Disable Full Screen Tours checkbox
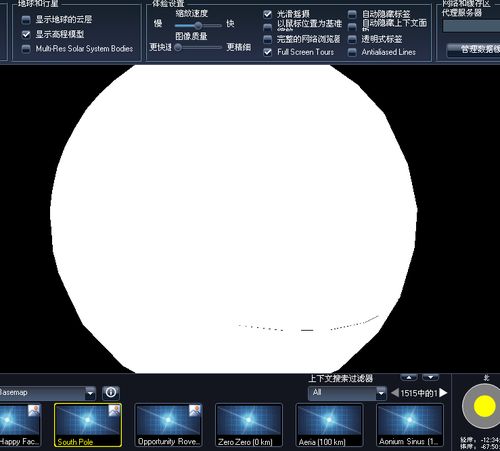500x451 pixels. pos(268,52)
